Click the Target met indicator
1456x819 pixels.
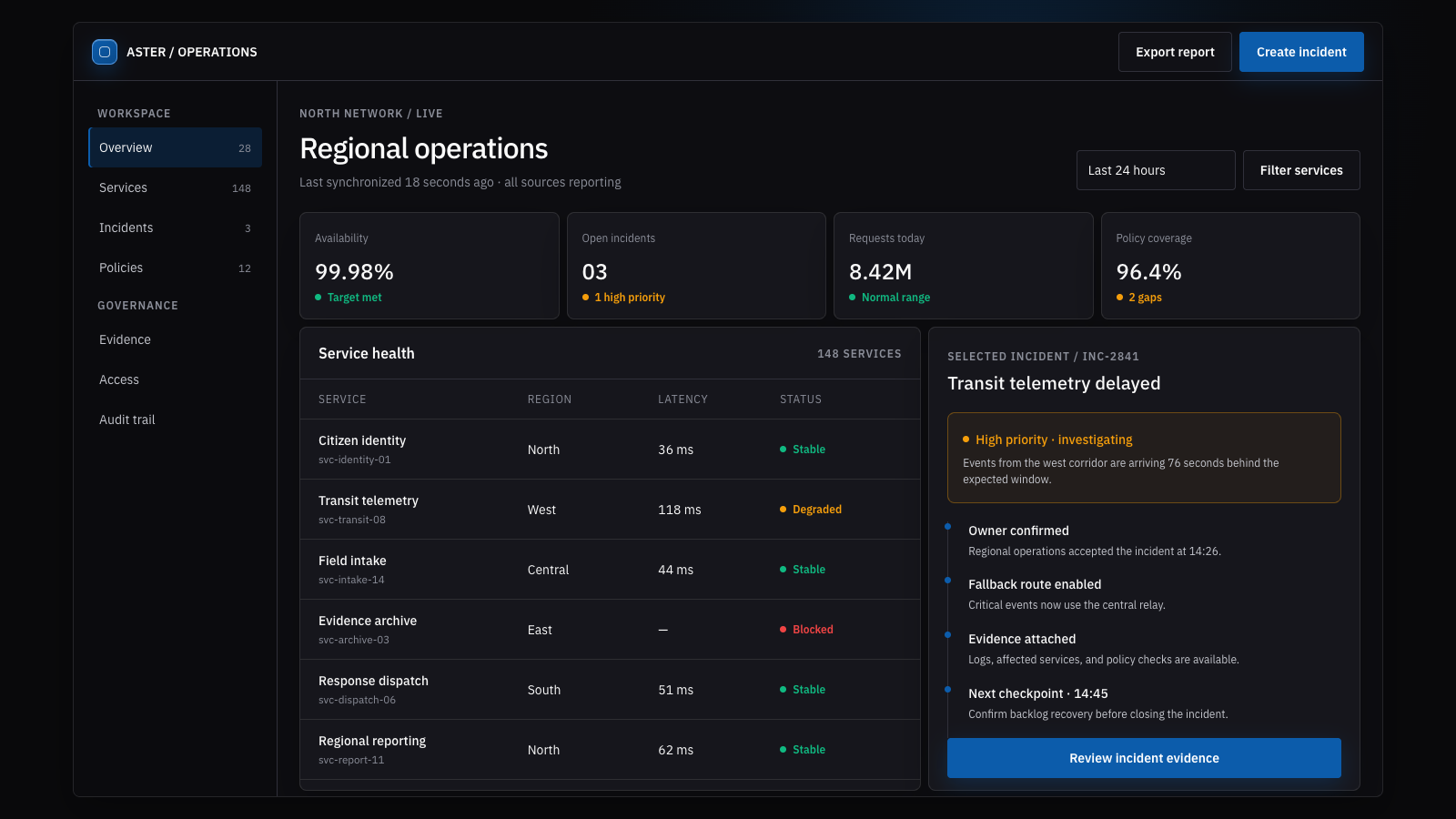pyautogui.click(x=349, y=298)
